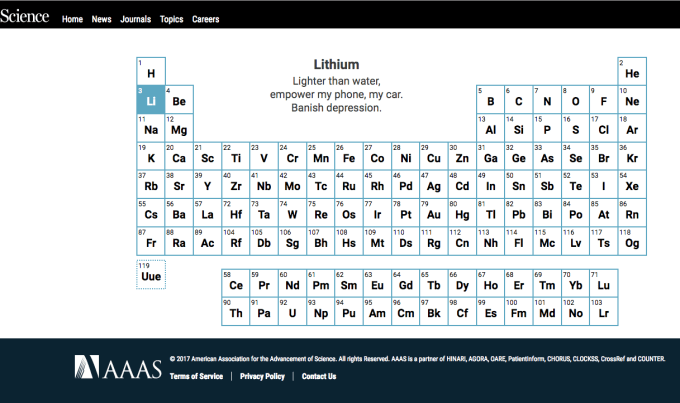Select the Lawrencium (Lr) element cell

603,311
